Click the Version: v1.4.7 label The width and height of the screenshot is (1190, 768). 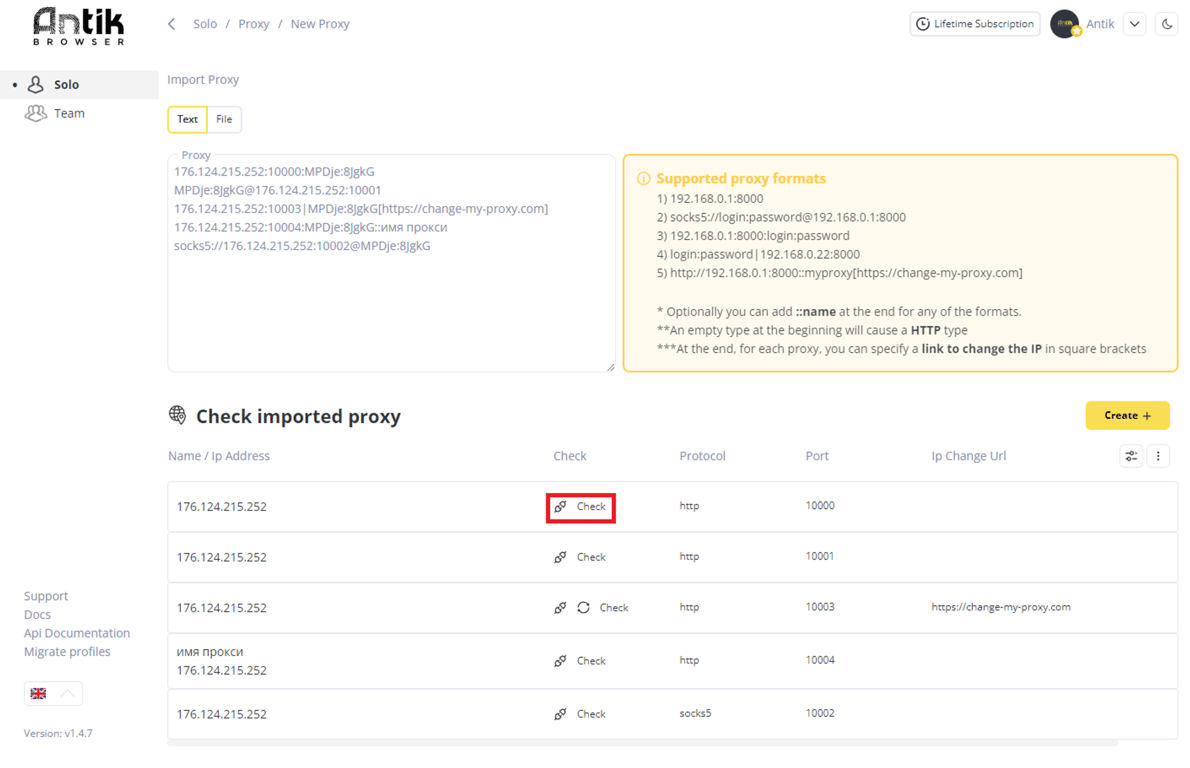[x=58, y=734]
